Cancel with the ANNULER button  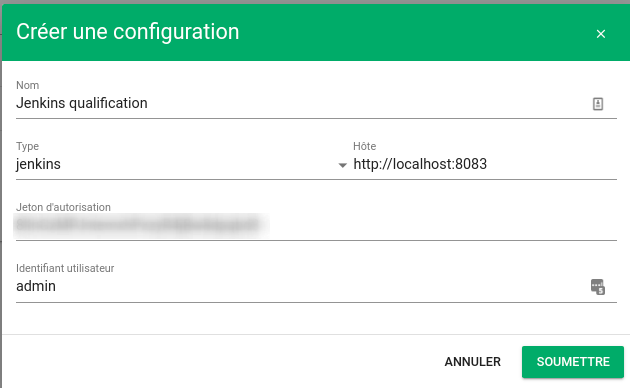point(472,362)
